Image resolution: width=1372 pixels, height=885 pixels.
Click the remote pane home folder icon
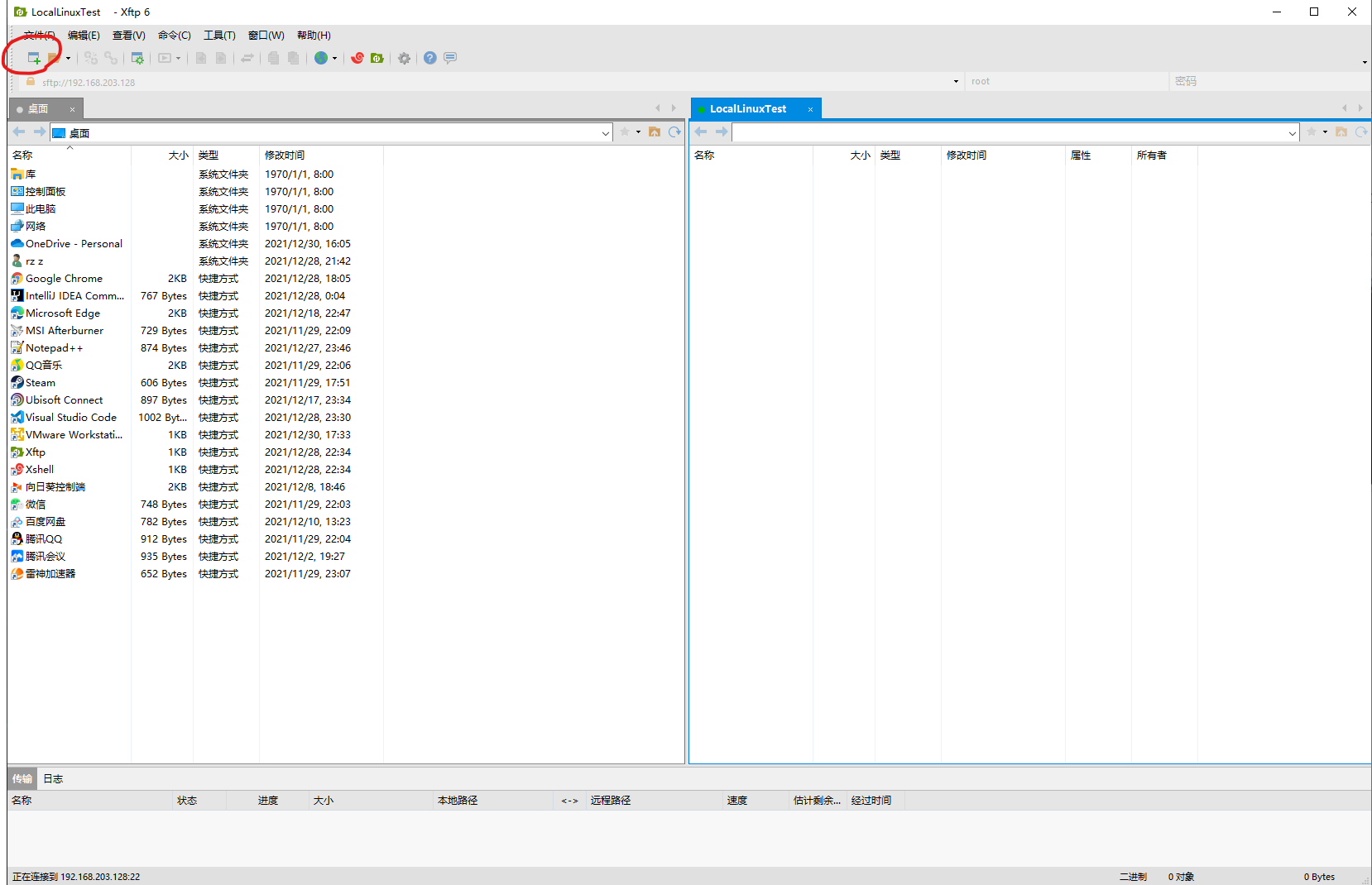(x=1341, y=132)
